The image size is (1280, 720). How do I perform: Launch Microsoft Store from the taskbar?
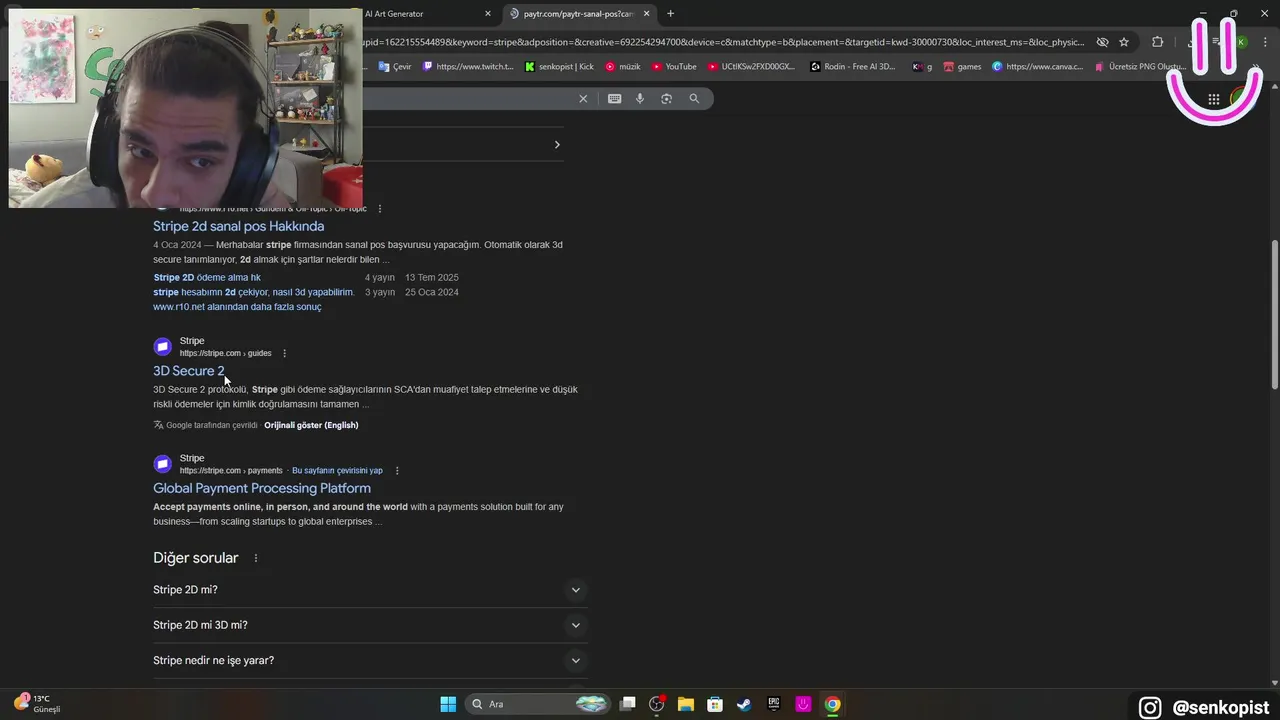point(715,704)
